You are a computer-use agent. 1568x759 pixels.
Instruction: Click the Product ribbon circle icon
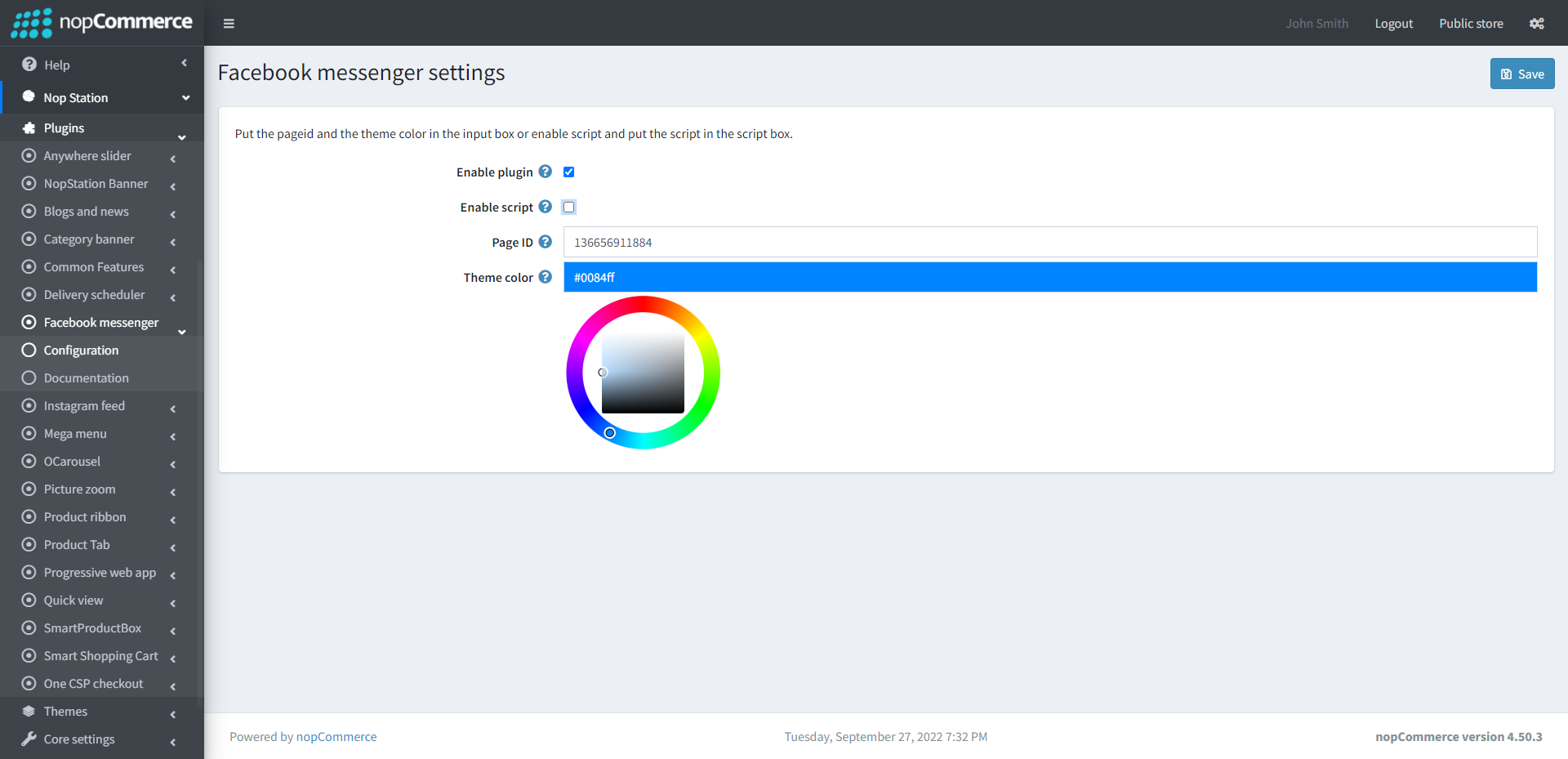tap(29, 517)
